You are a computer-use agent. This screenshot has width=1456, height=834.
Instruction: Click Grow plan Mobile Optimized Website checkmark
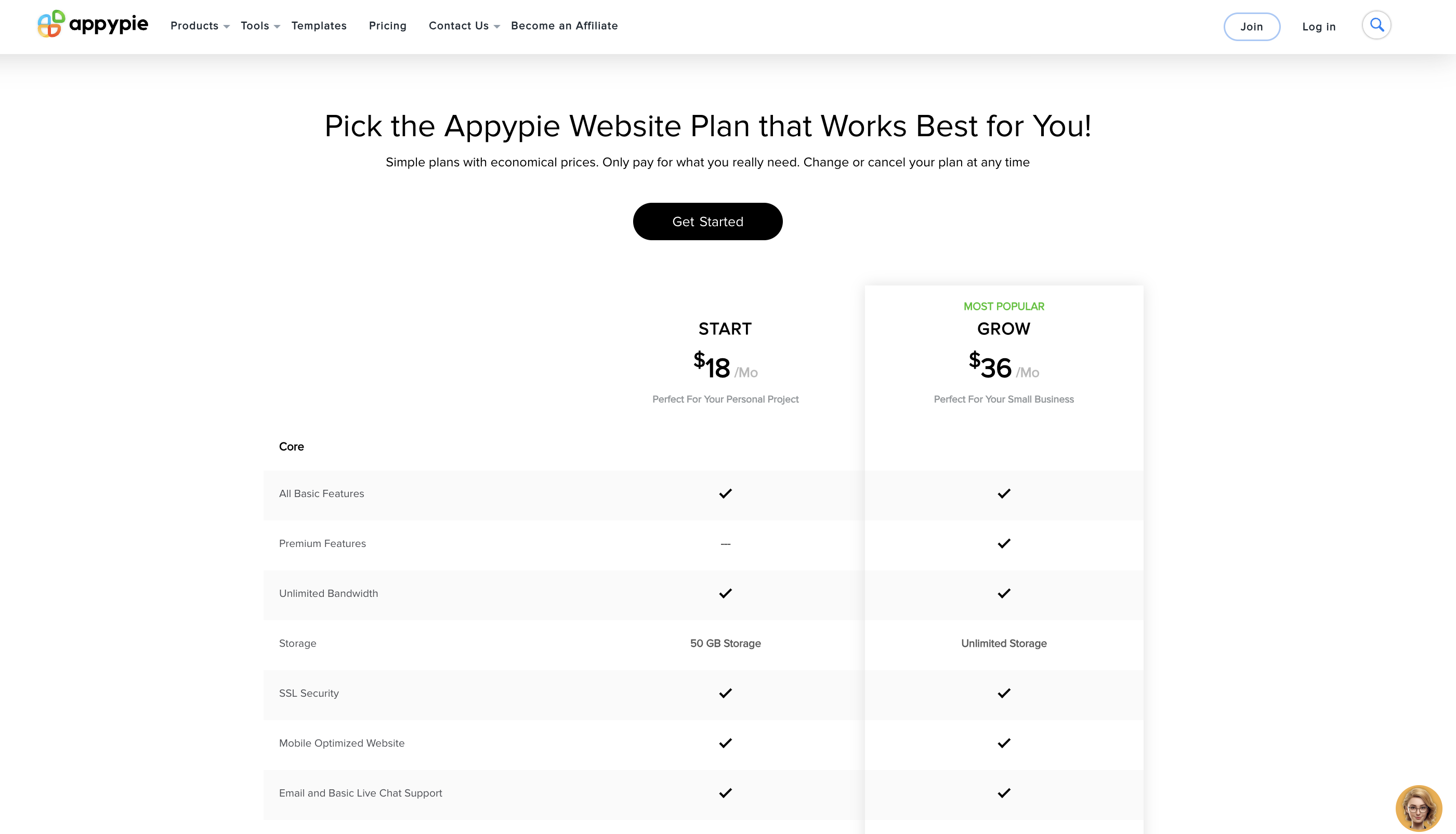pos(1004,743)
